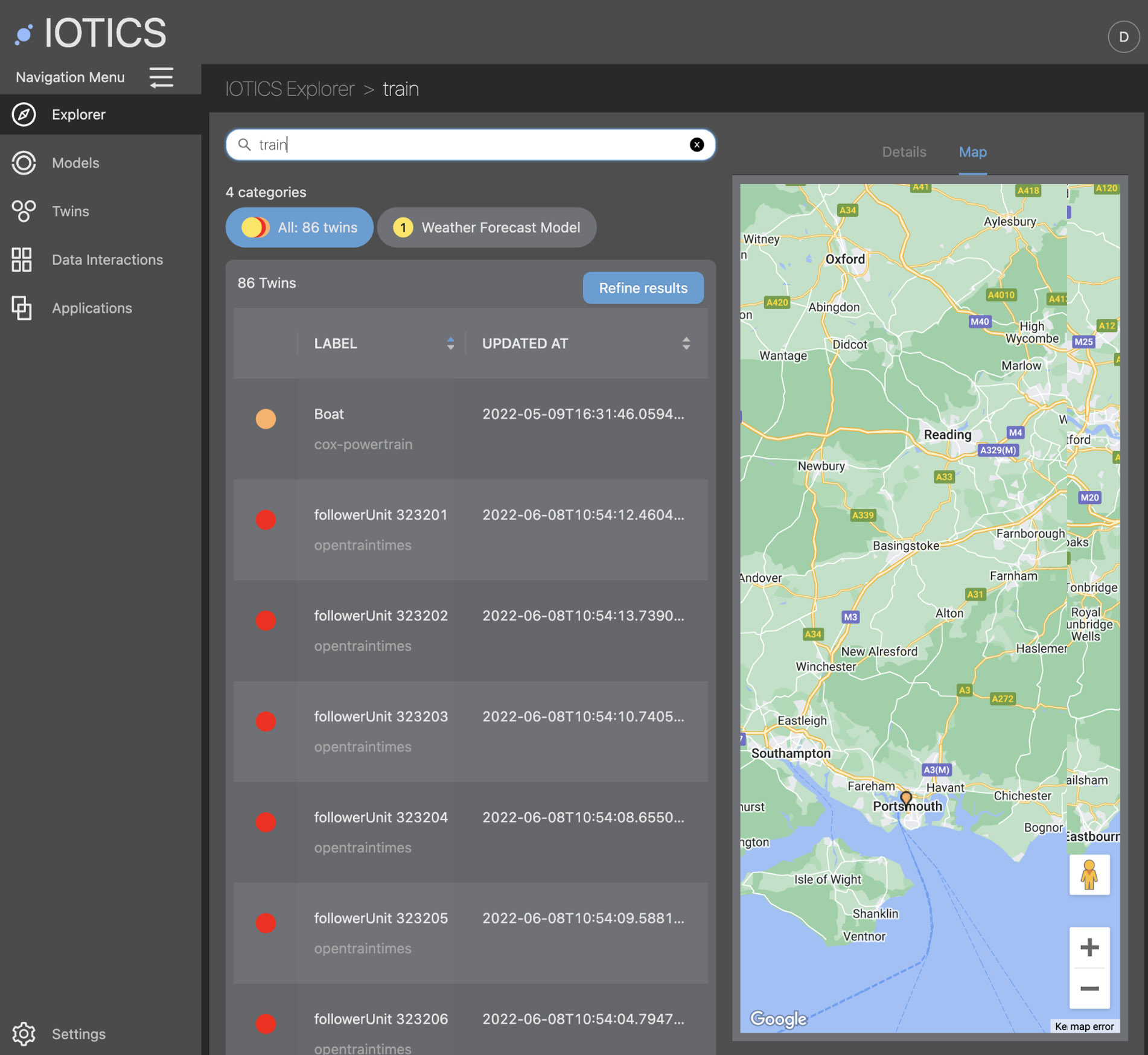Click the train breadcrumb
The width and height of the screenshot is (1148, 1055).
point(401,89)
